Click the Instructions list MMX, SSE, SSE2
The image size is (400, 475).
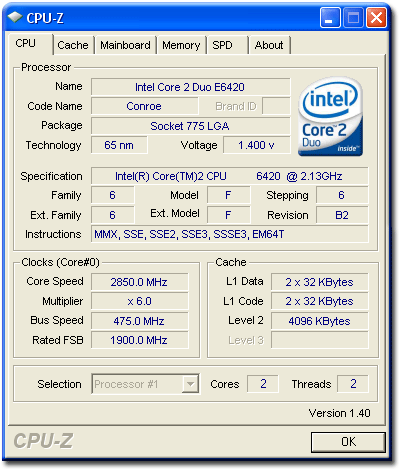[230, 234]
